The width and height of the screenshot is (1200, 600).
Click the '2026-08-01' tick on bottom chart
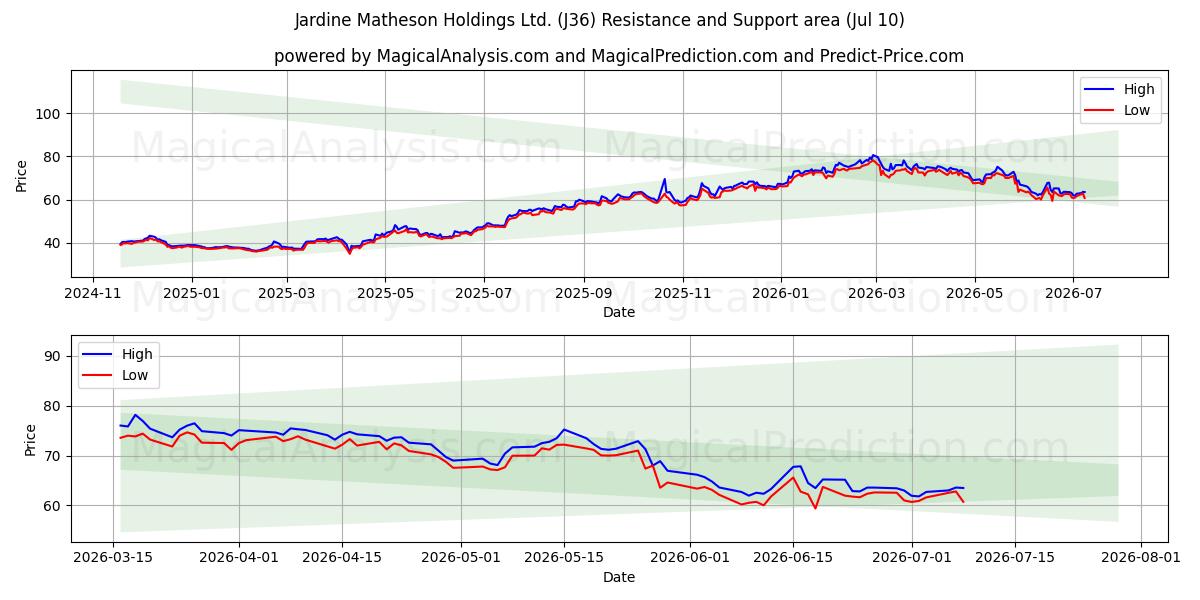1140,559
